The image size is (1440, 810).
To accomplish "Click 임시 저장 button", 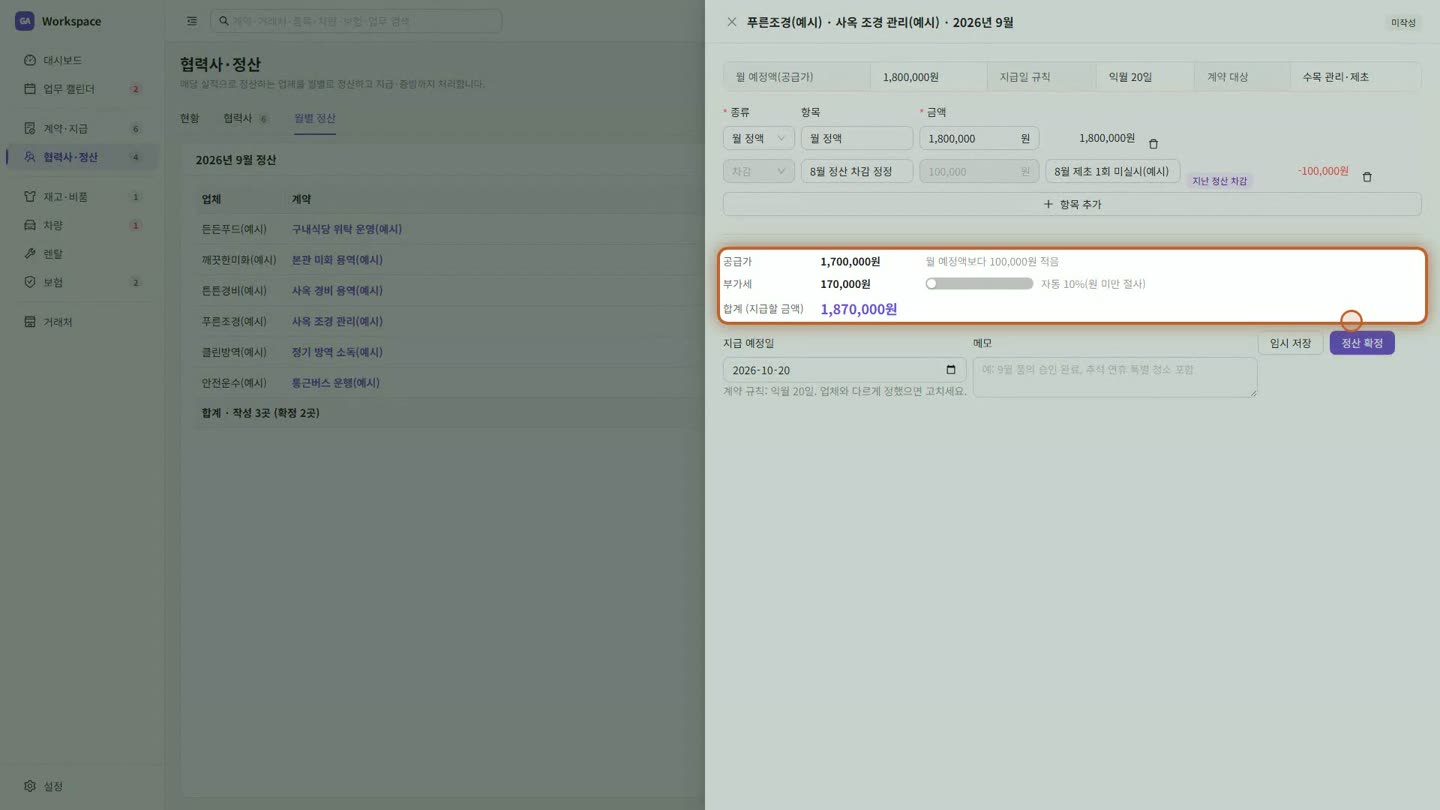I will (x=1290, y=343).
